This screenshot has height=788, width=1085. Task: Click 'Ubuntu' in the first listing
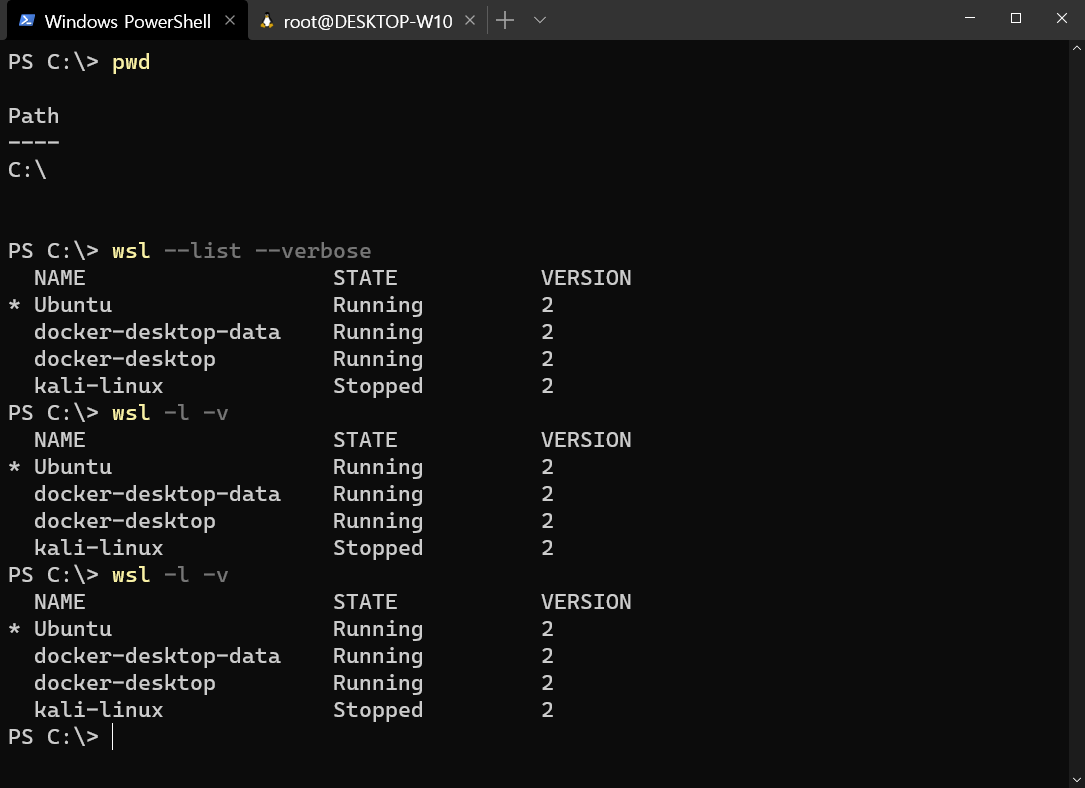coord(73,304)
